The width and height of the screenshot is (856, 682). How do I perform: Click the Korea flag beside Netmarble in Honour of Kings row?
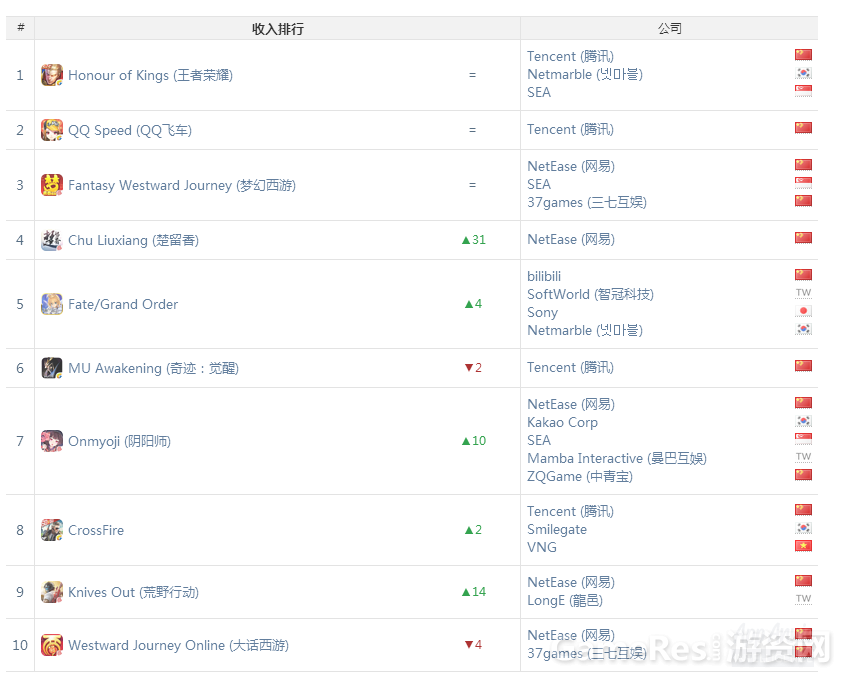(x=803, y=73)
